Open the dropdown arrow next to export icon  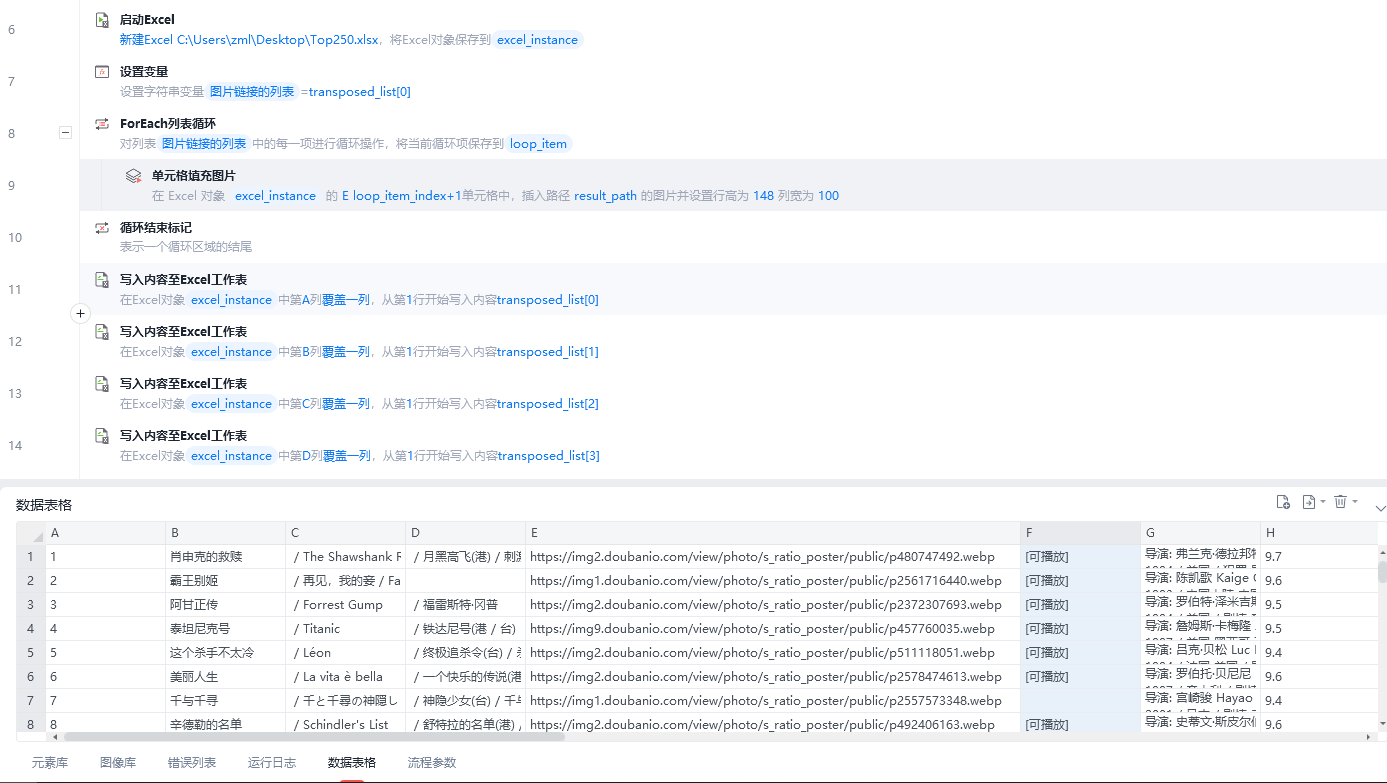coord(1323,502)
